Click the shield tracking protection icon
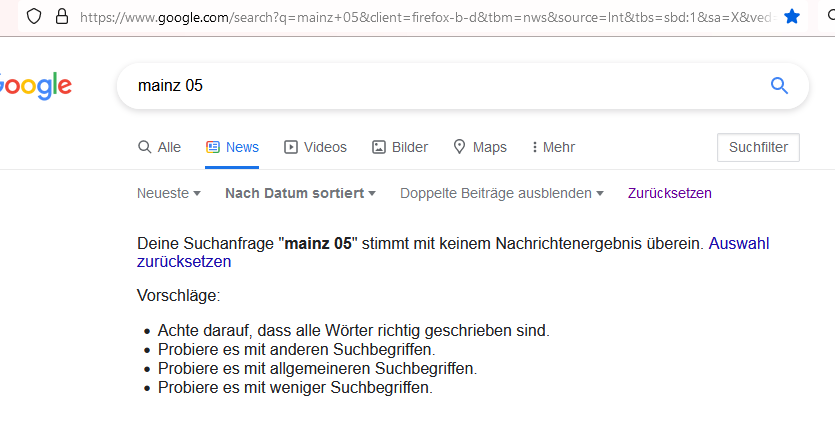835x429 pixels. pos(34,16)
